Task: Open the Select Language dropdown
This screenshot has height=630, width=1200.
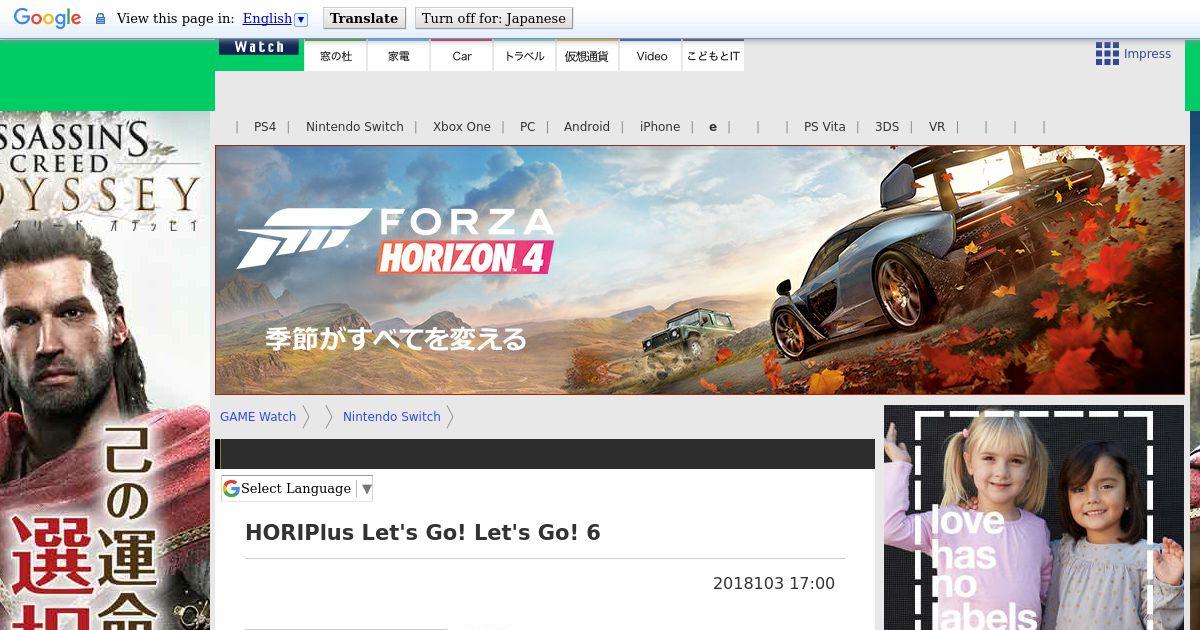Action: (x=297, y=488)
